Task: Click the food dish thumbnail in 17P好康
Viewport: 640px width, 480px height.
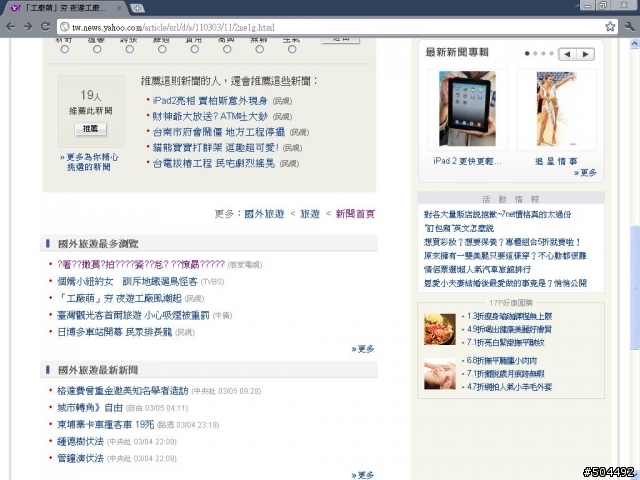Action: (x=440, y=329)
